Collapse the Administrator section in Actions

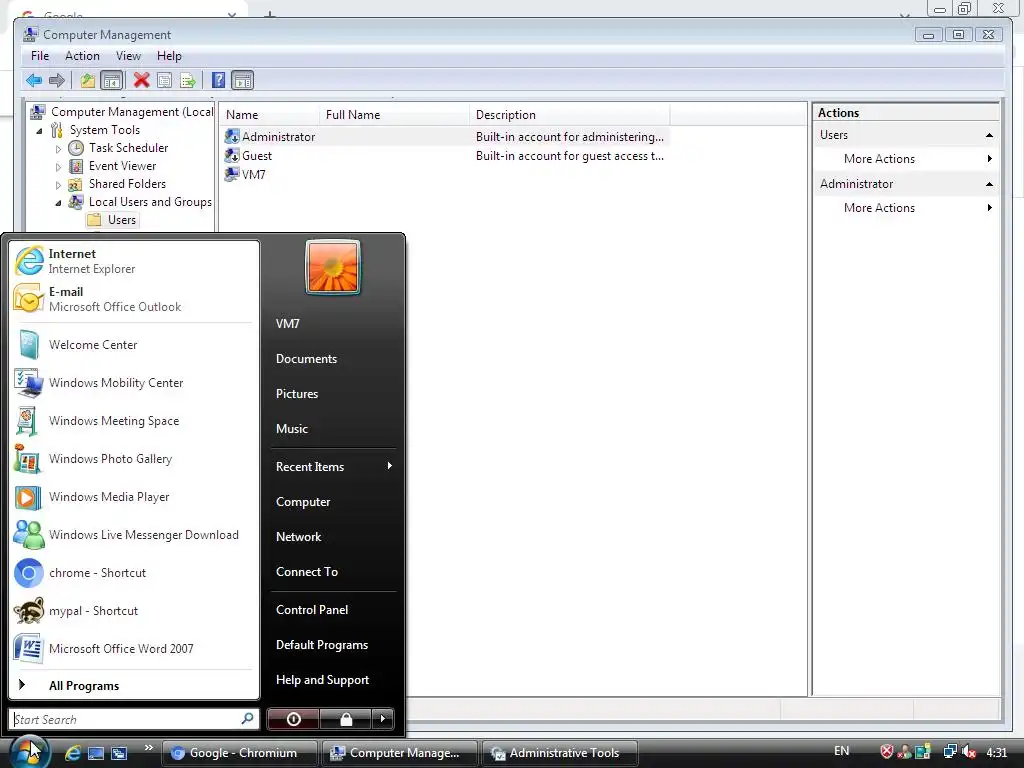989,184
